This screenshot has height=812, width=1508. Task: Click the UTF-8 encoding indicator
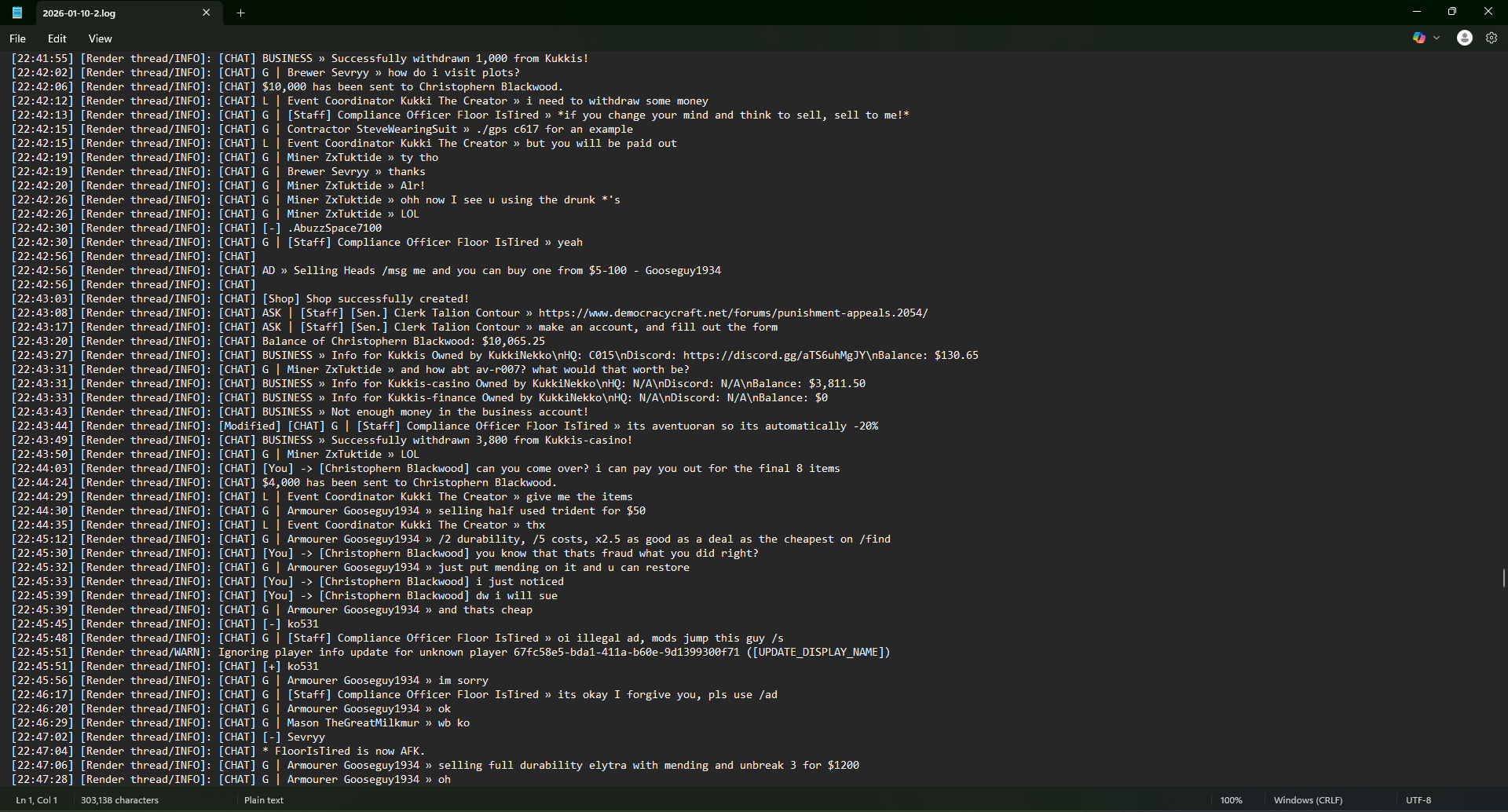pyautogui.click(x=1418, y=799)
